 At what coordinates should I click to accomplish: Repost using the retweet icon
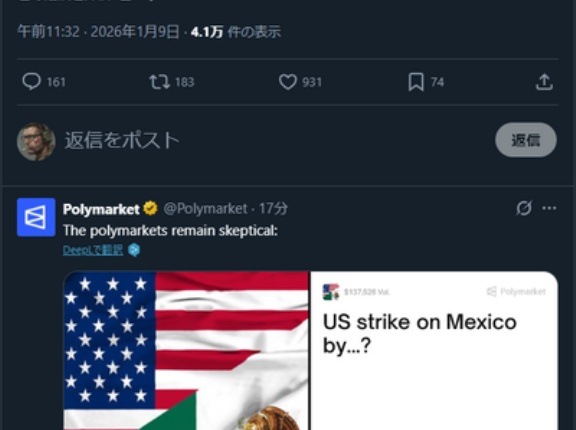(x=160, y=82)
